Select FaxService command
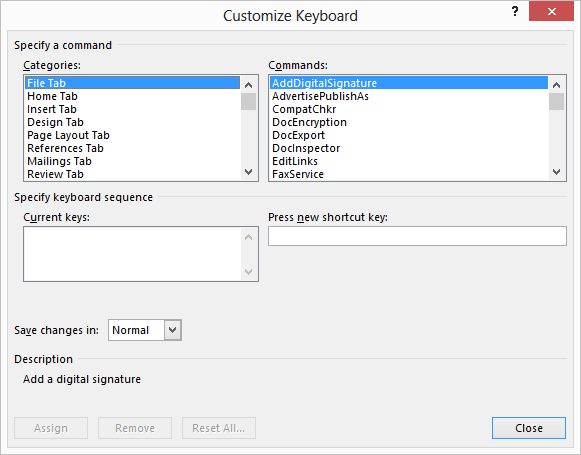This screenshot has height=455, width=581. tap(409, 174)
